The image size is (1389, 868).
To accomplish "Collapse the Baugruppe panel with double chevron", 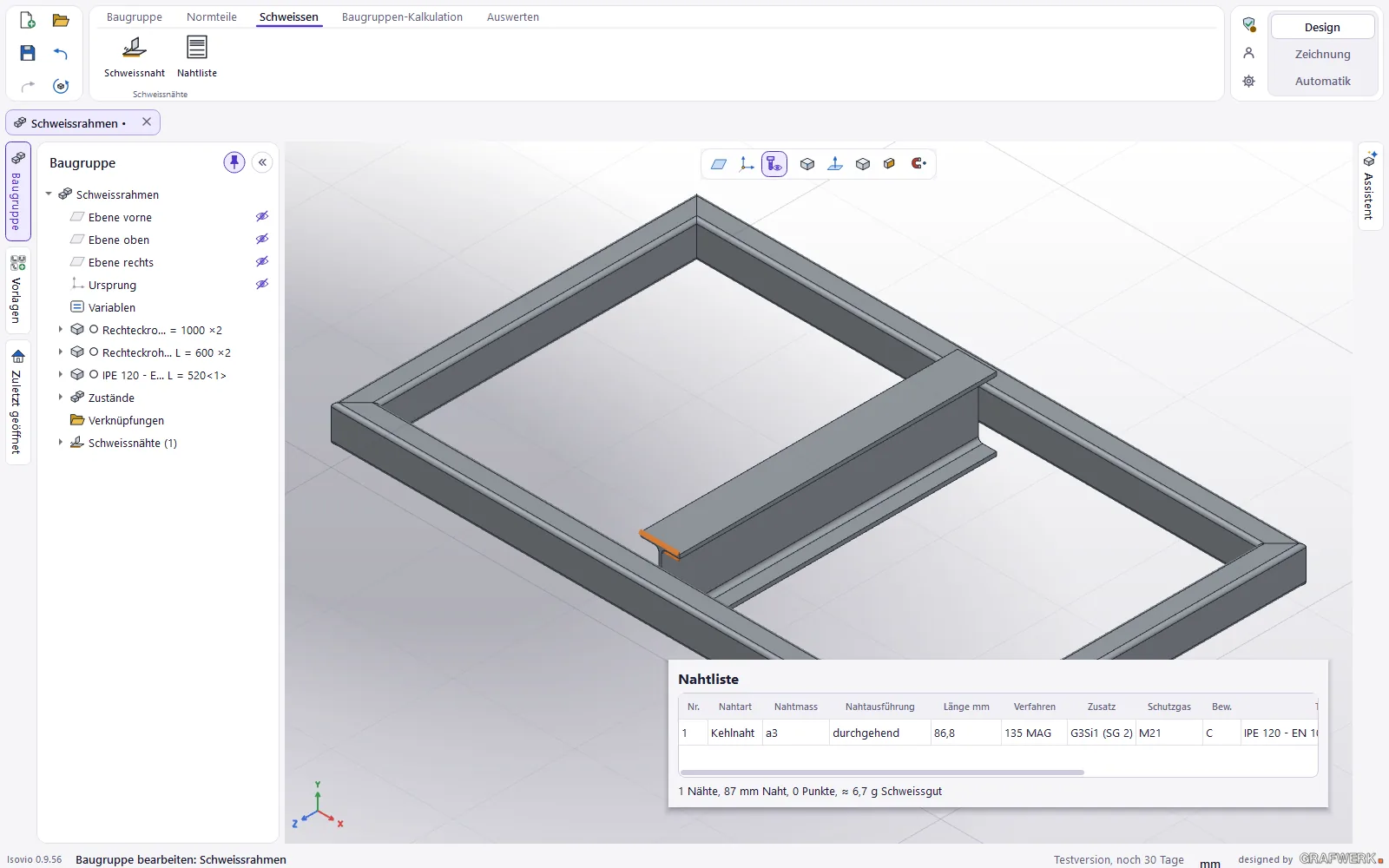I will (262, 162).
